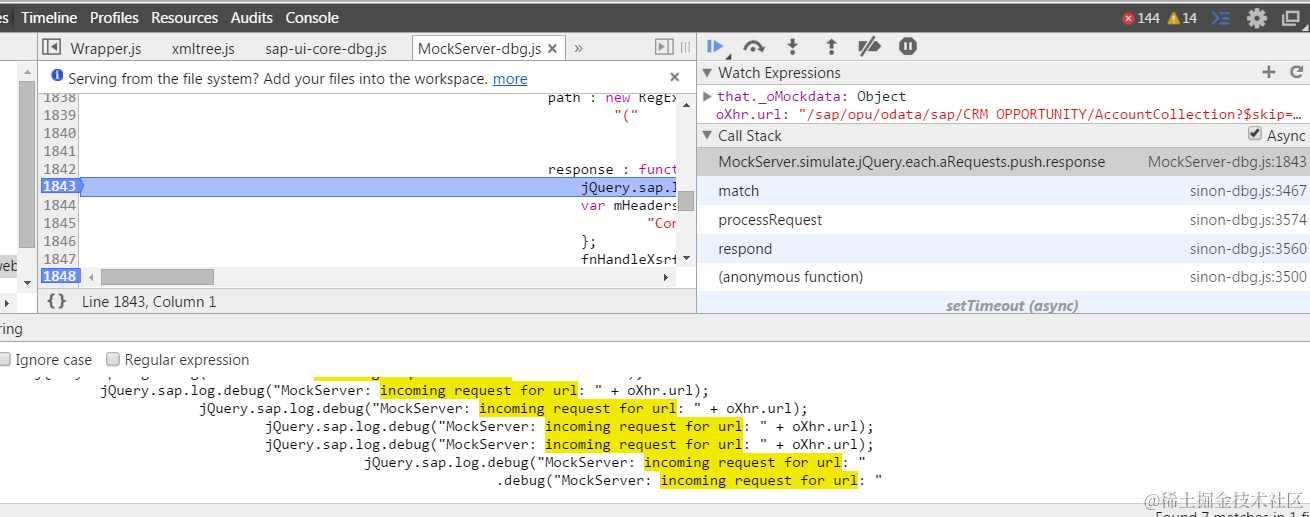Screen dimensions: 1310x517
Task: Collapse the Watch Expressions section
Action: (x=707, y=73)
